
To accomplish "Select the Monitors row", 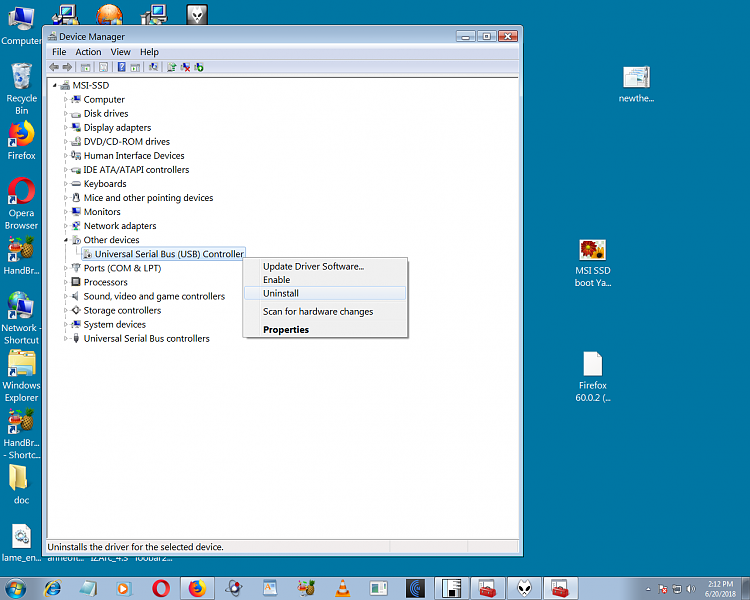I will [96, 211].
